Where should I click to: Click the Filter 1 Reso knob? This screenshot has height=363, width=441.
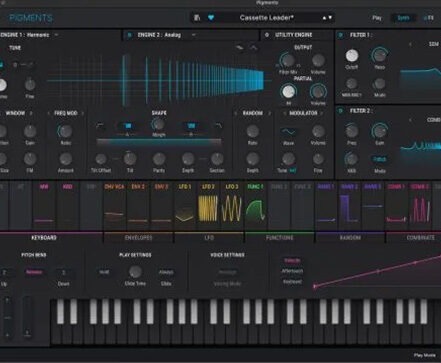tap(379, 55)
